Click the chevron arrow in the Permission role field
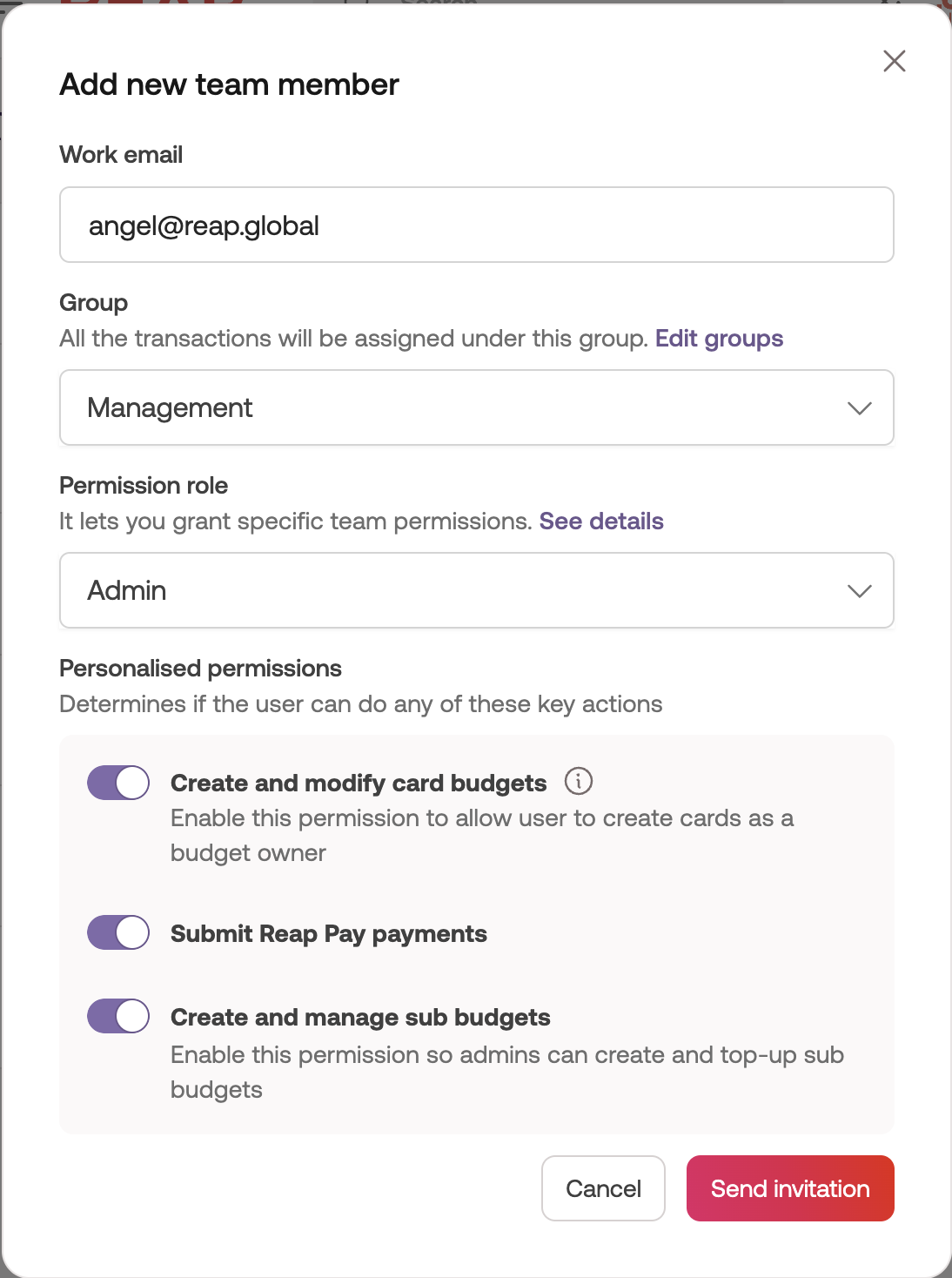The image size is (952, 1278). point(859,591)
